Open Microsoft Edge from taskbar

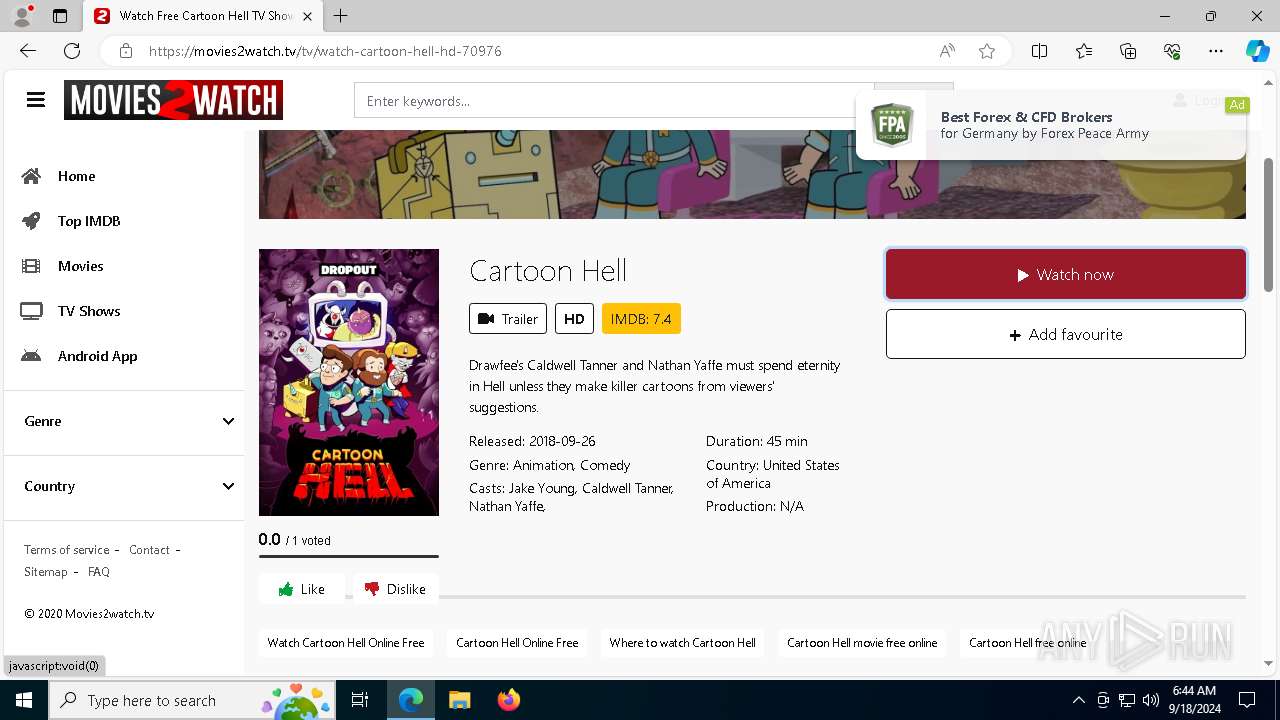[x=411, y=700]
